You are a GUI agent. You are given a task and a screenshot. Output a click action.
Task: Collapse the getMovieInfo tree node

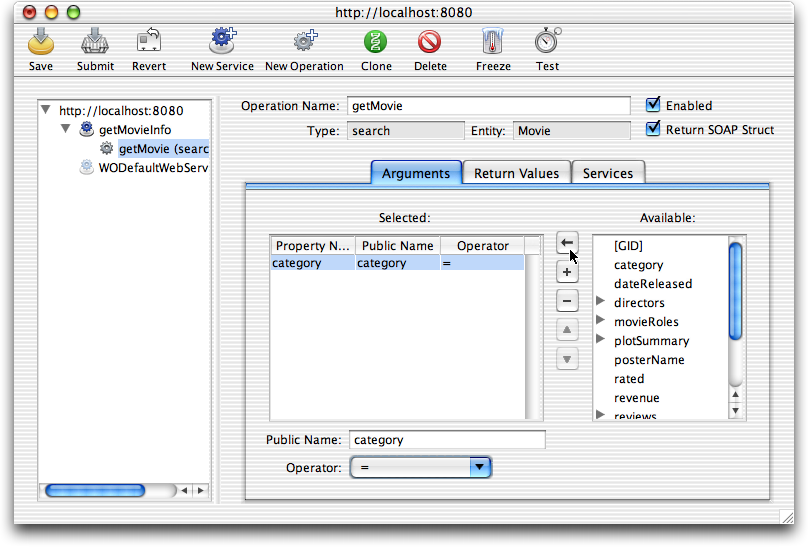[65, 129]
